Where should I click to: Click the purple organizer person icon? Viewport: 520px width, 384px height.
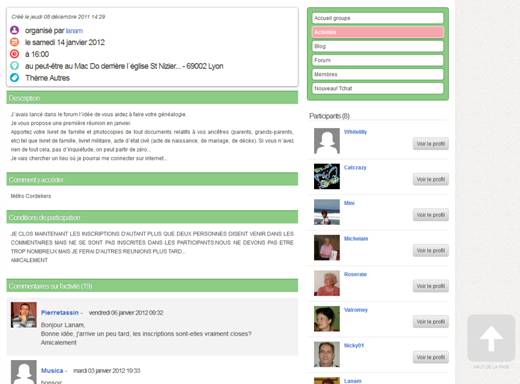point(14,30)
